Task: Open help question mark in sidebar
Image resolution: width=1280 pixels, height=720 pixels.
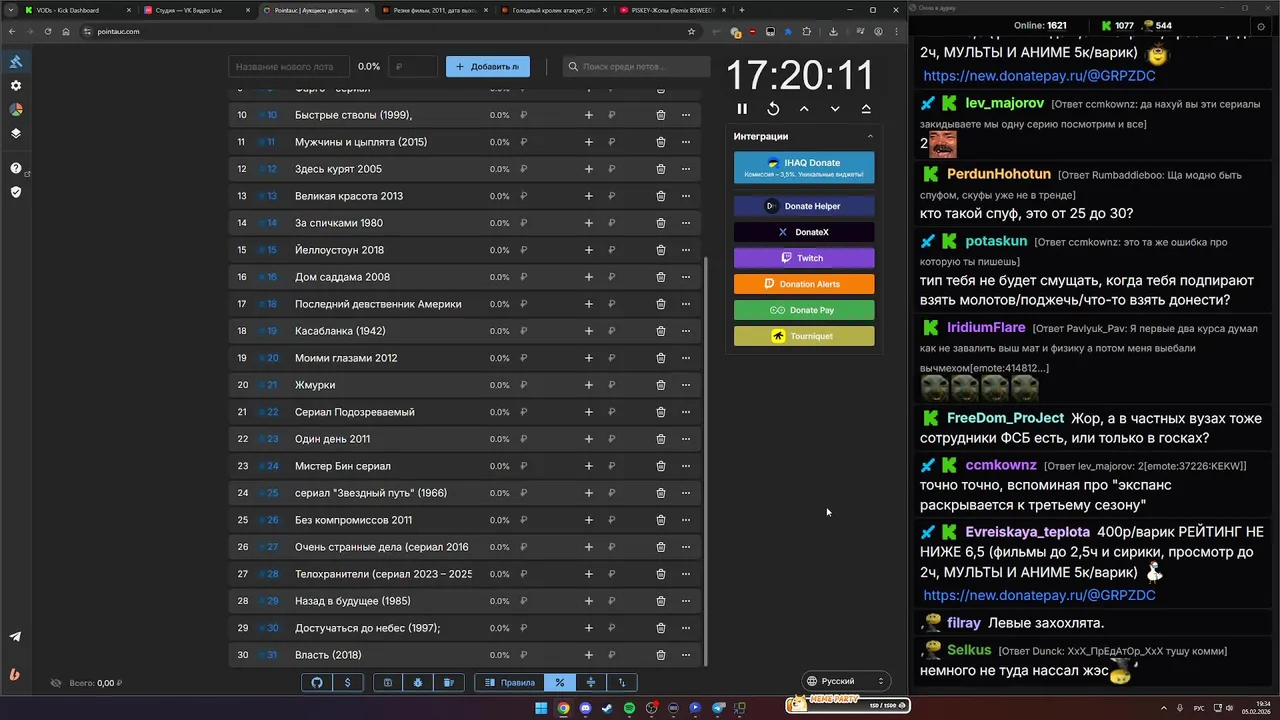Action: [x=16, y=168]
